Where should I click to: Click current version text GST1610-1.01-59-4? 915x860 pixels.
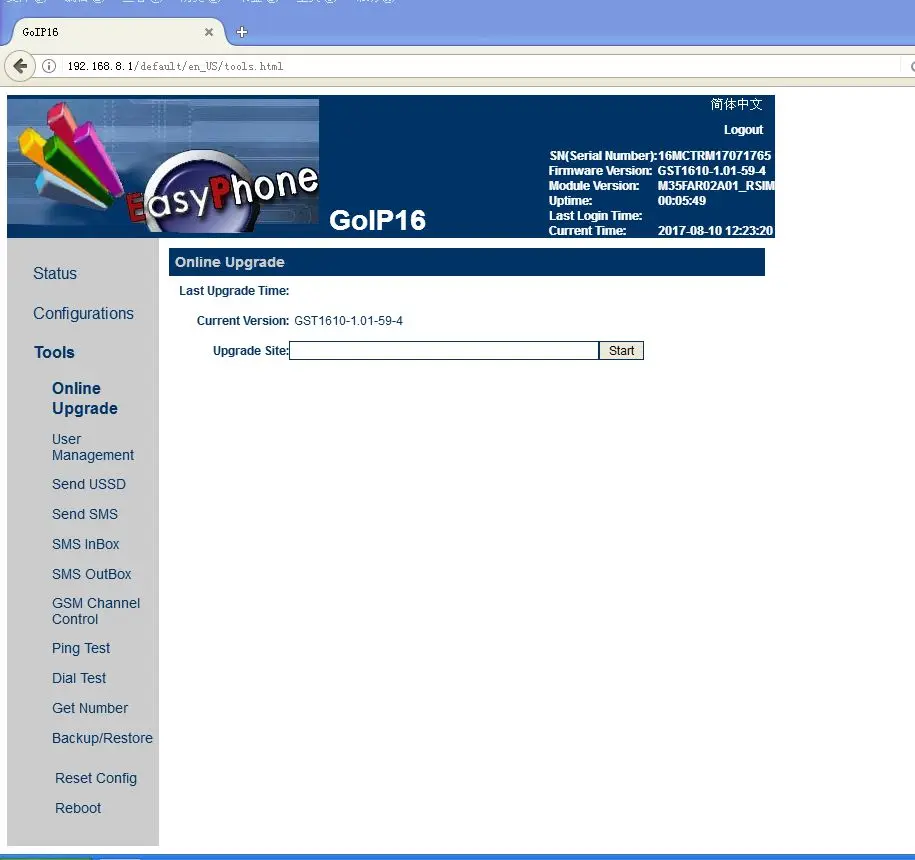(348, 321)
